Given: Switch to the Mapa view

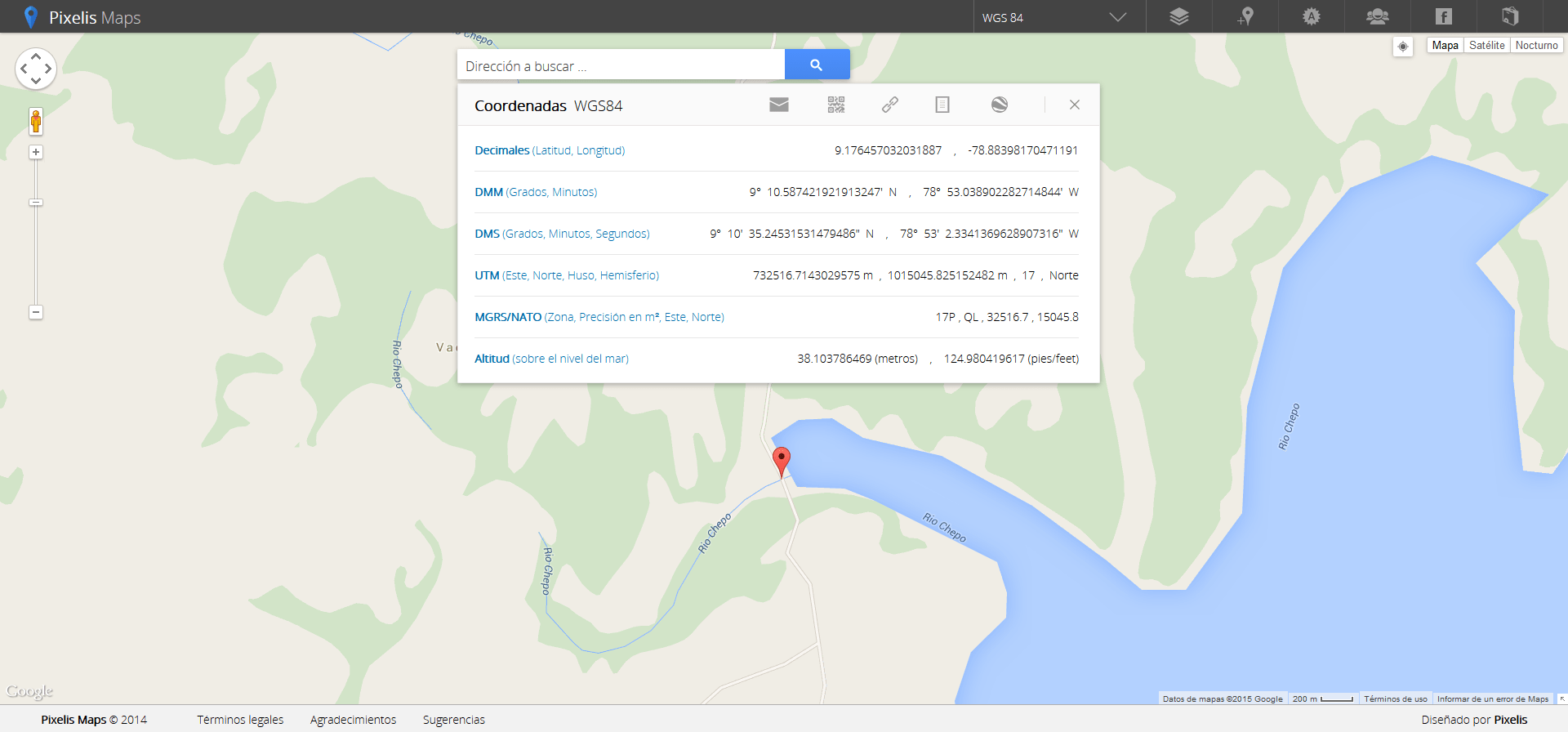Looking at the screenshot, I should tap(1445, 46).
